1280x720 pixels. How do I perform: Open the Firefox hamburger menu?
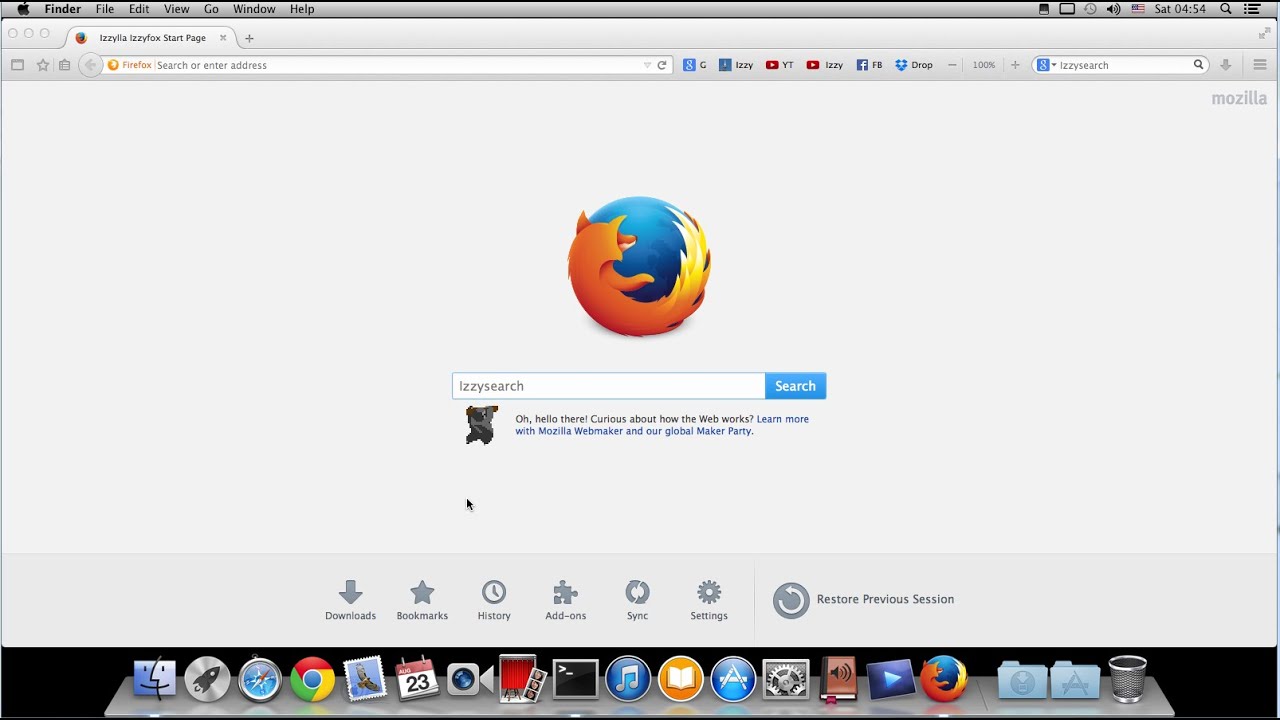[1260, 65]
